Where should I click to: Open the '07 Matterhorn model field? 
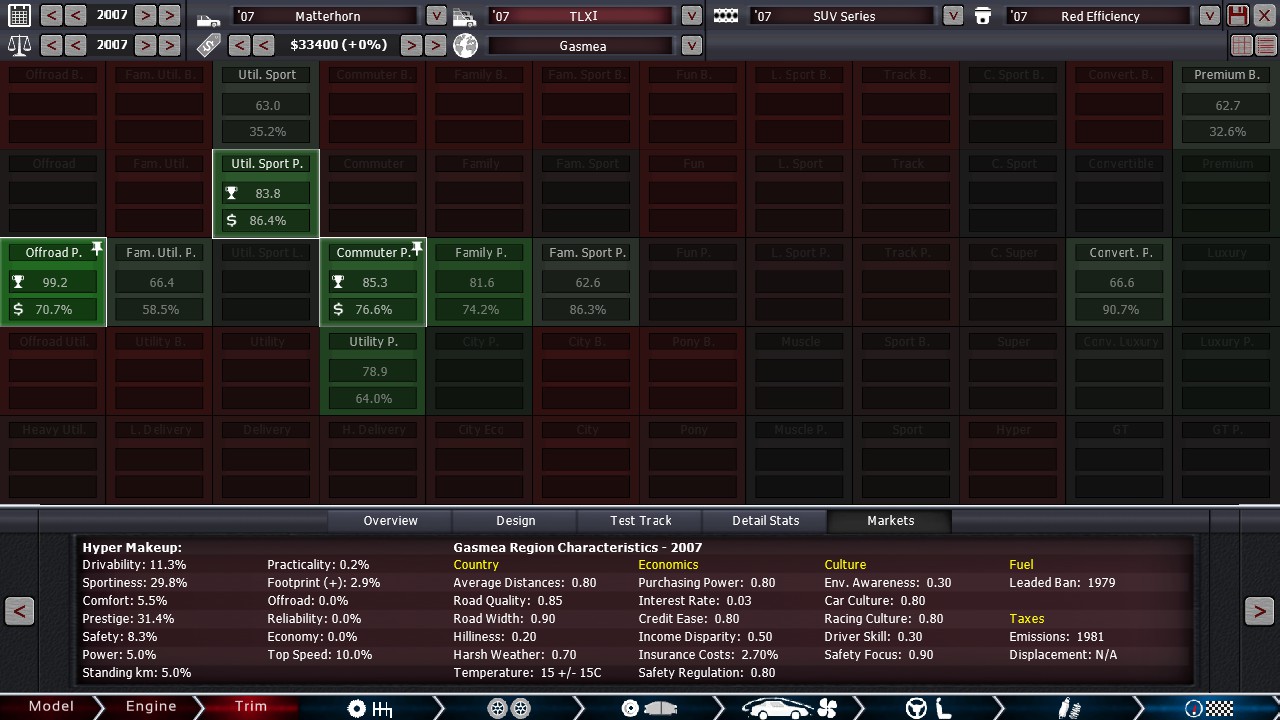327,16
